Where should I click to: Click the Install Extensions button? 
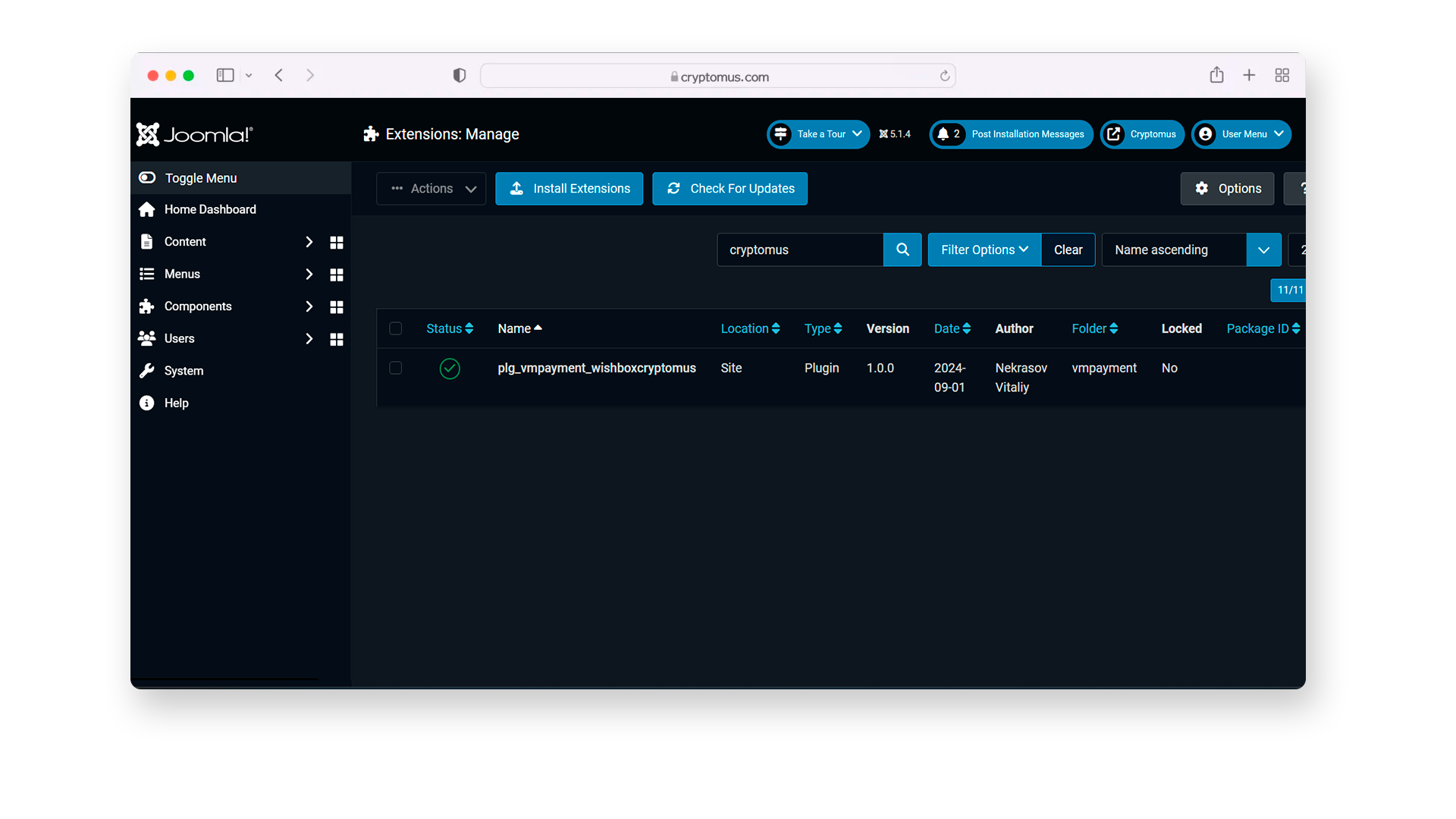tap(568, 188)
